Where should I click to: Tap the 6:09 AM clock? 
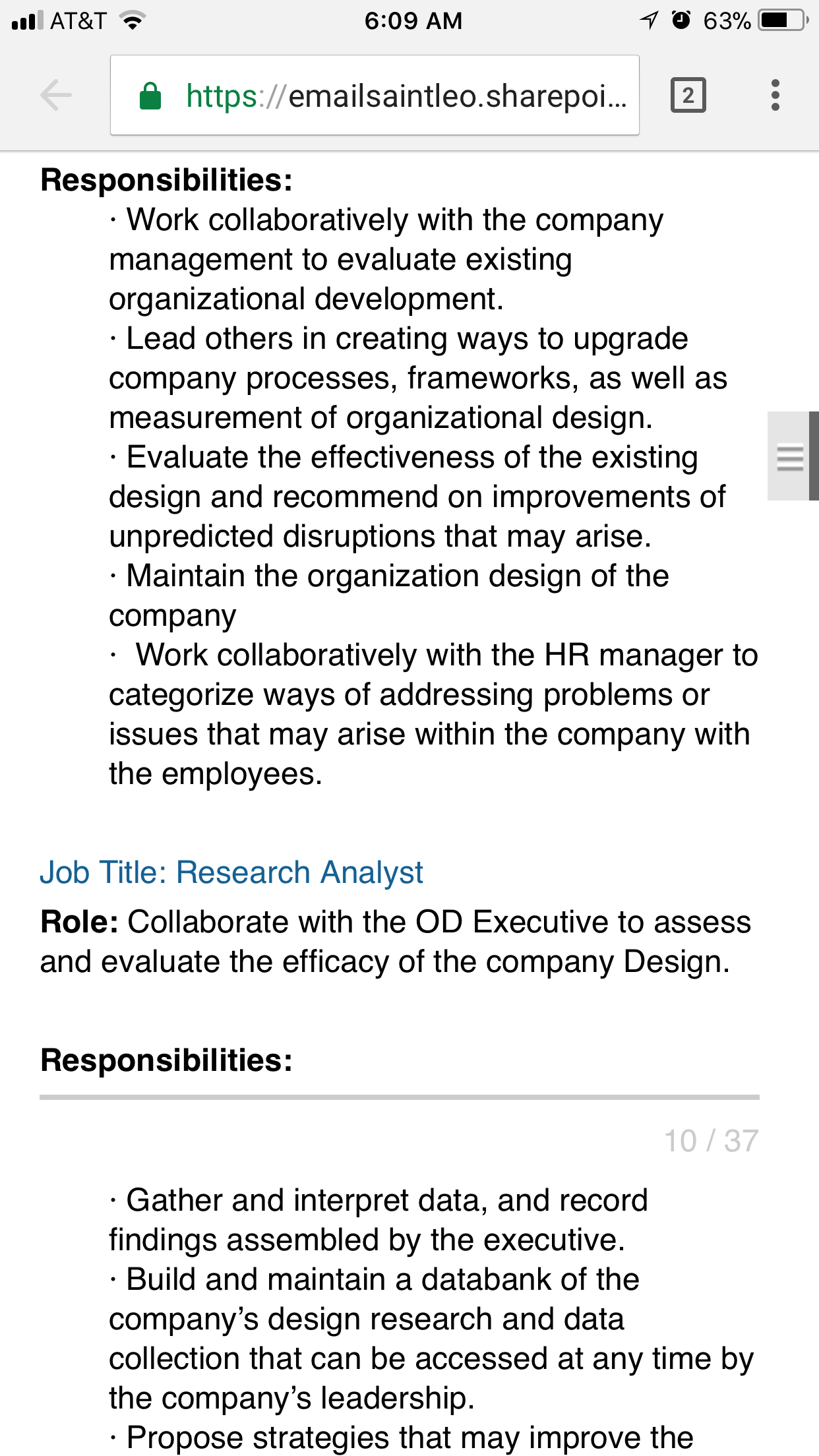[413, 20]
